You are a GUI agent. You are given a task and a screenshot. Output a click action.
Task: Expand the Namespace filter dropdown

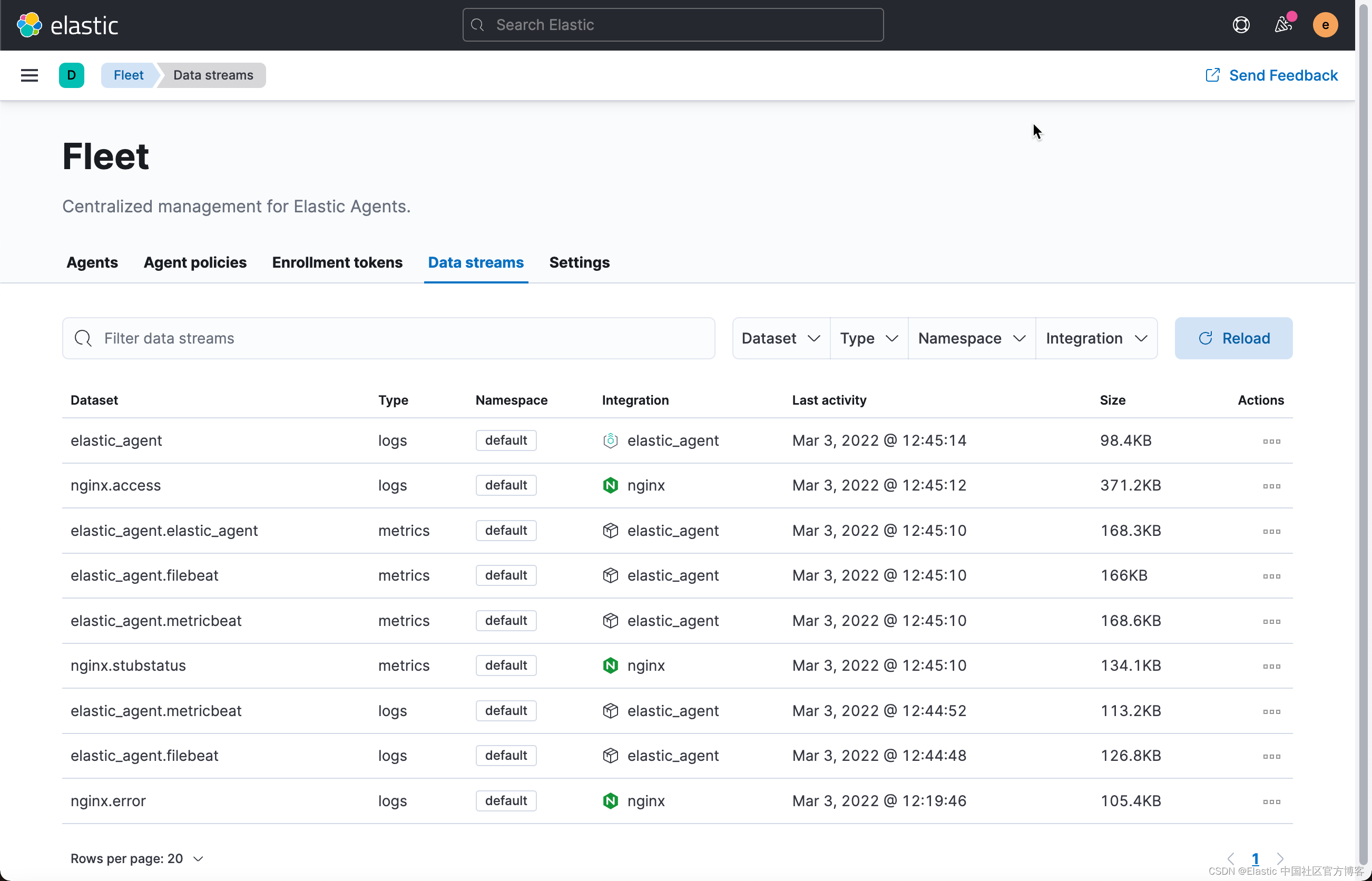pyautogui.click(x=971, y=338)
